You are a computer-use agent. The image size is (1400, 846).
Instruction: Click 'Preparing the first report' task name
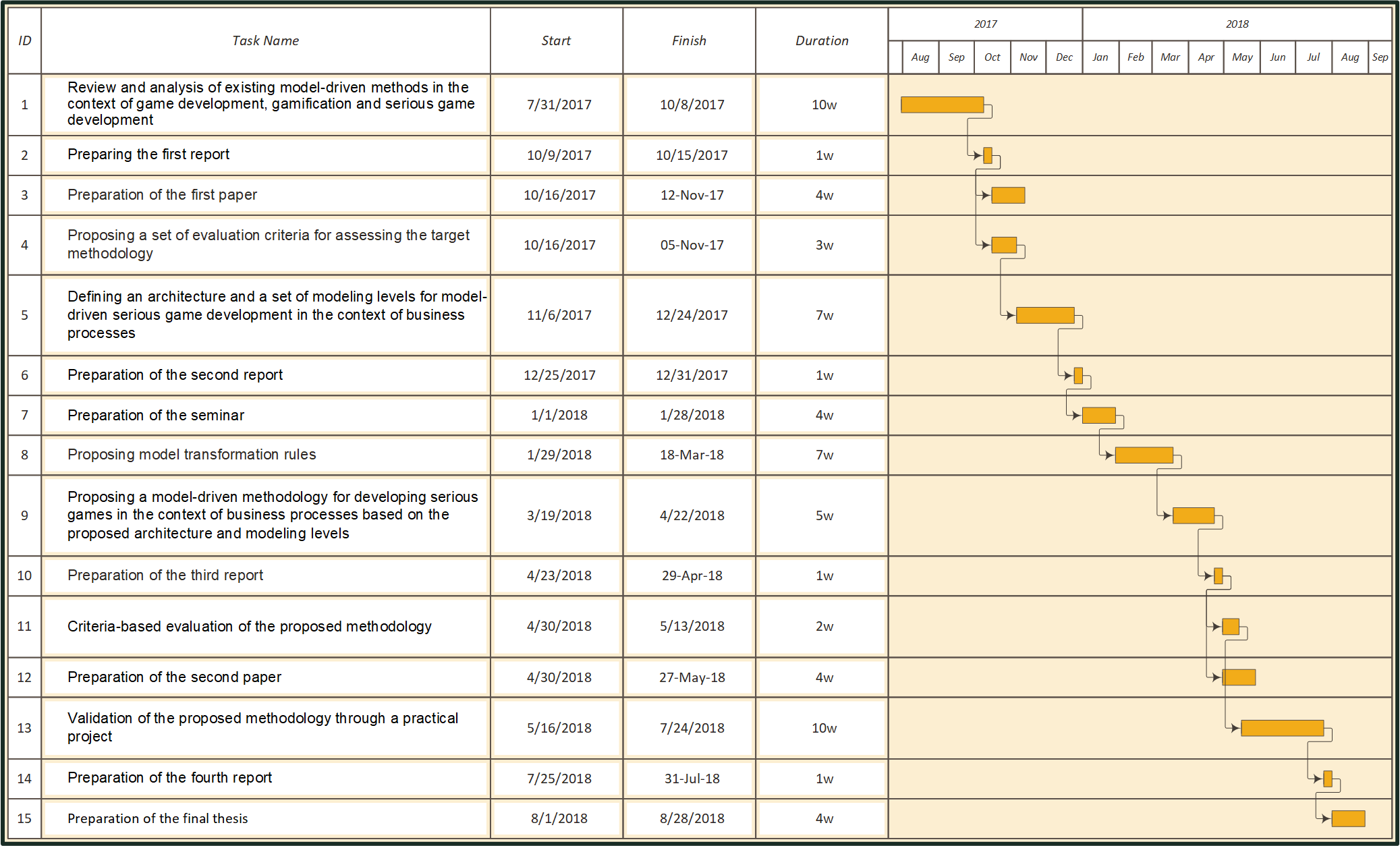[148, 154]
